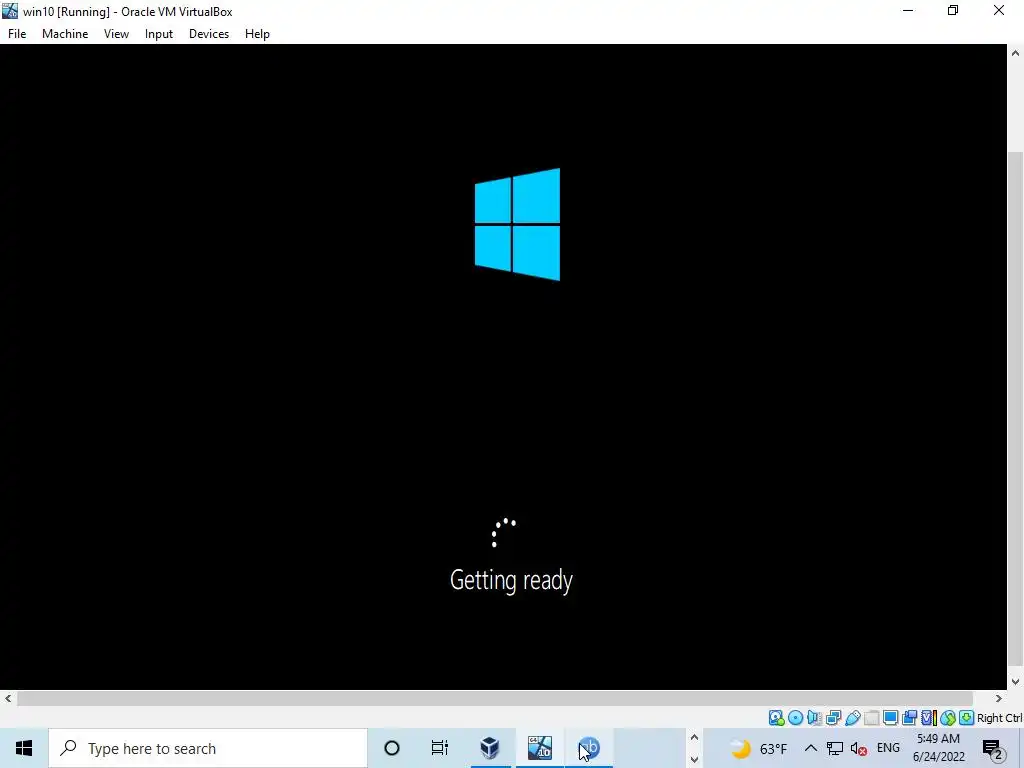
Task: Click the scroll left arrow of VM view
Action: click(x=8, y=698)
